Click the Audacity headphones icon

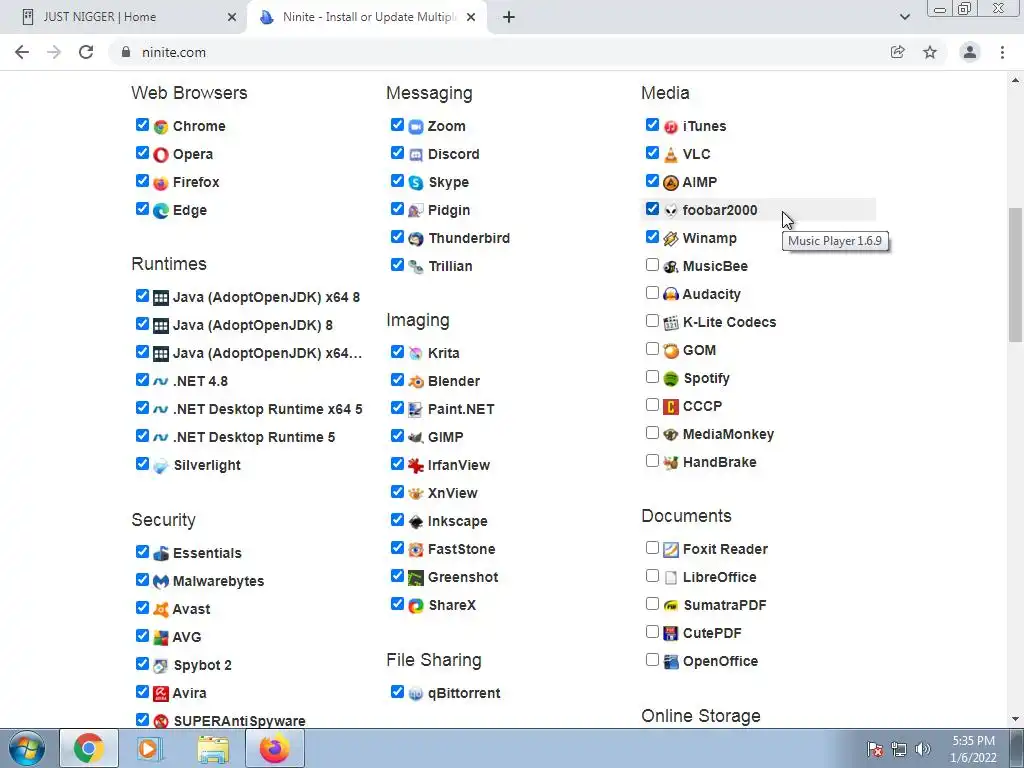point(671,295)
